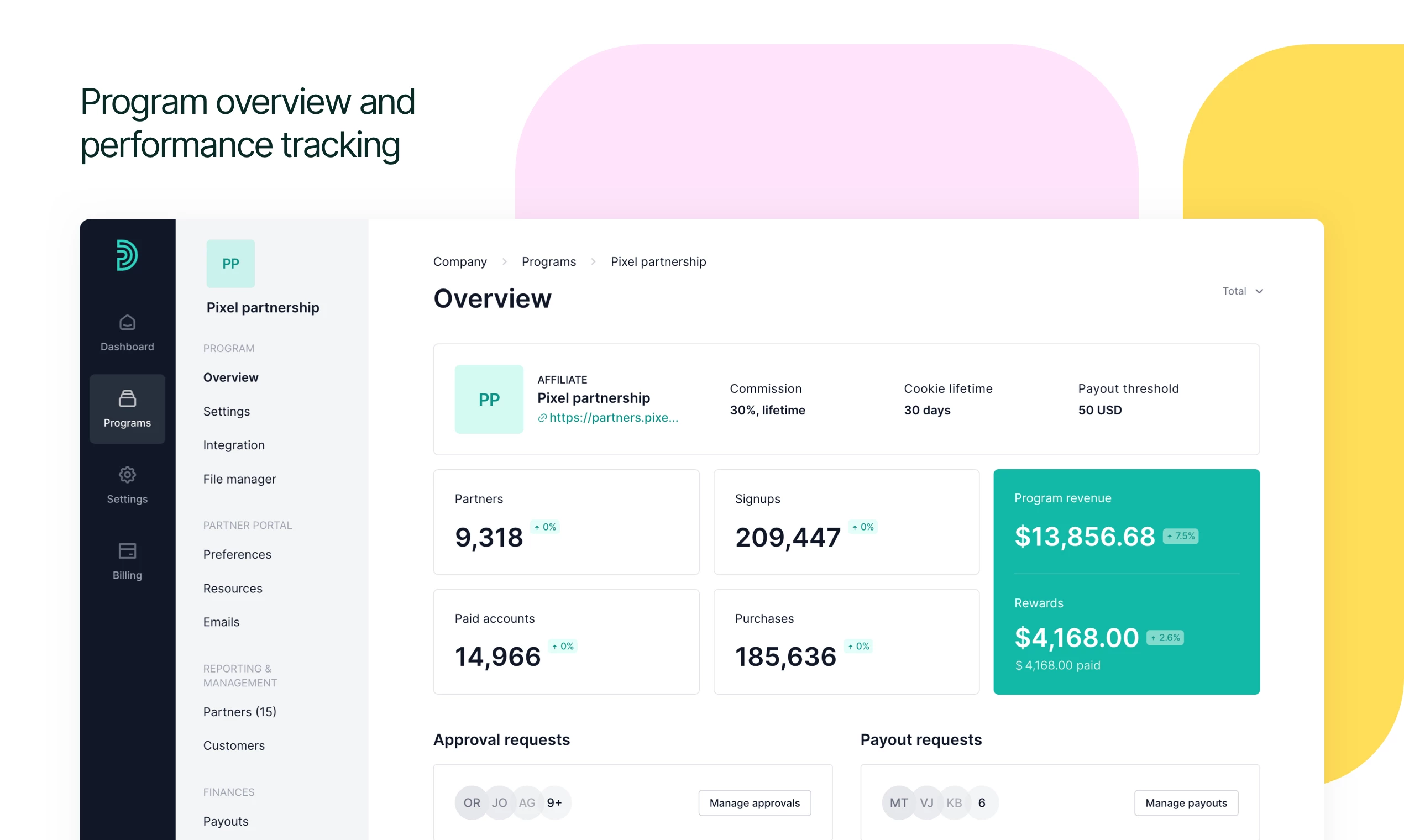Open the Billing card icon
This screenshot has width=1404, height=840.
(x=127, y=551)
